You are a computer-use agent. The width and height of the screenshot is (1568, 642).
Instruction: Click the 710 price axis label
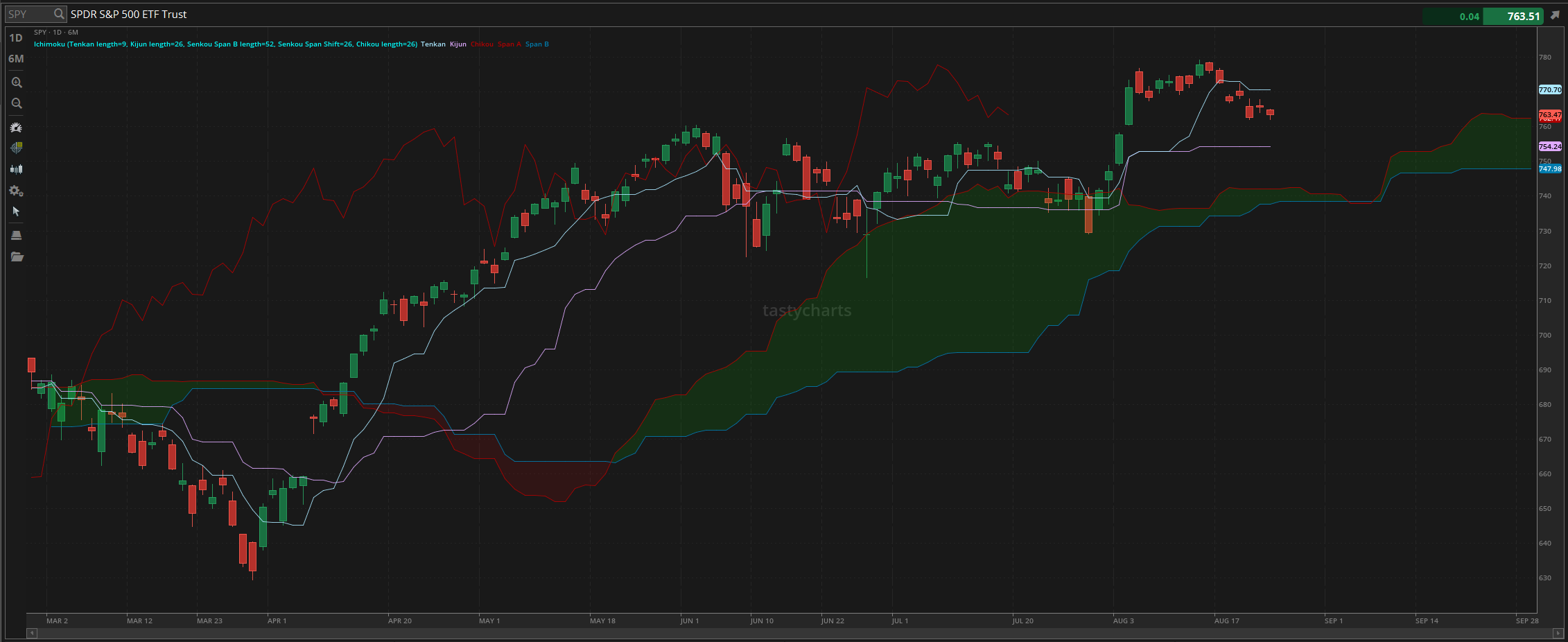click(1545, 300)
